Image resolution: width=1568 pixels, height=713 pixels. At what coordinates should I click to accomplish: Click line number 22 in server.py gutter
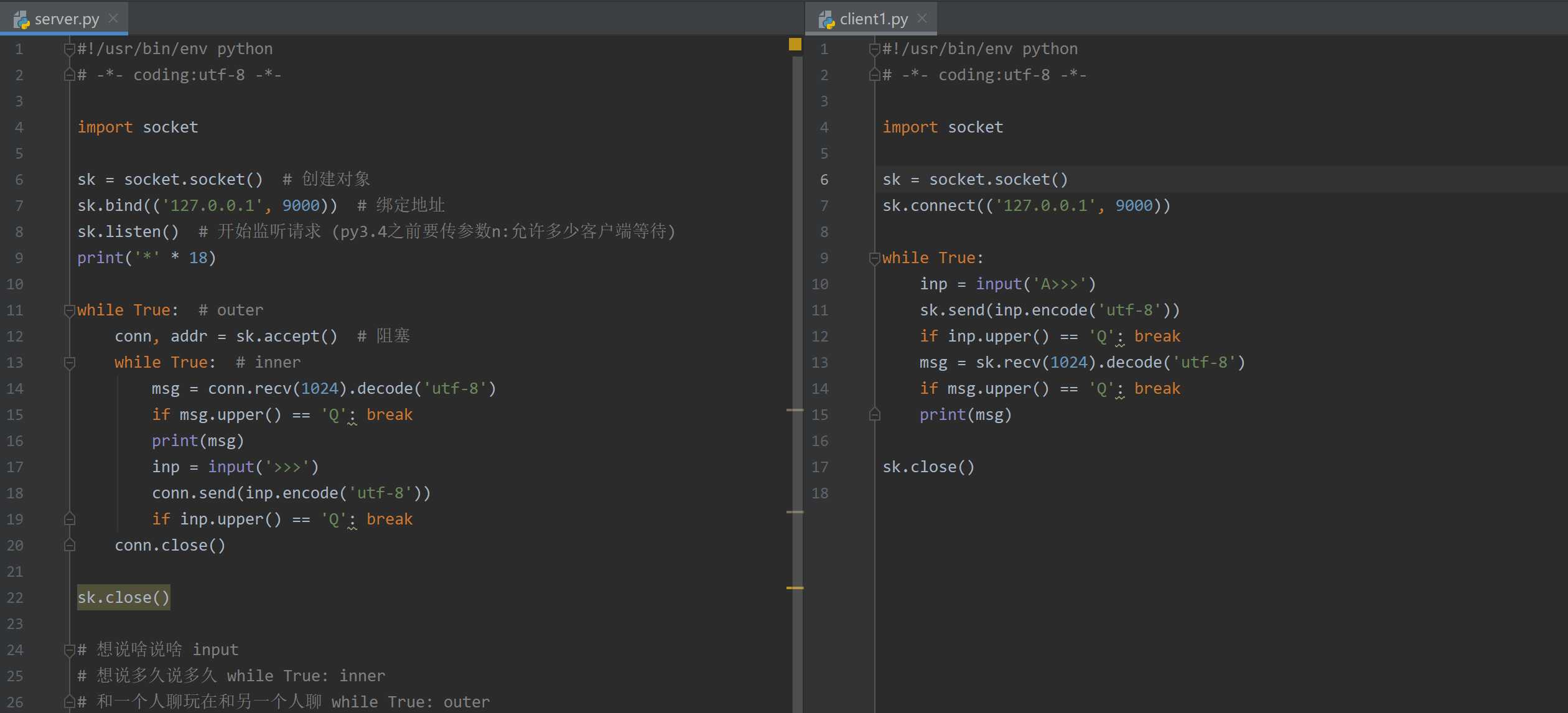pyautogui.click(x=15, y=598)
